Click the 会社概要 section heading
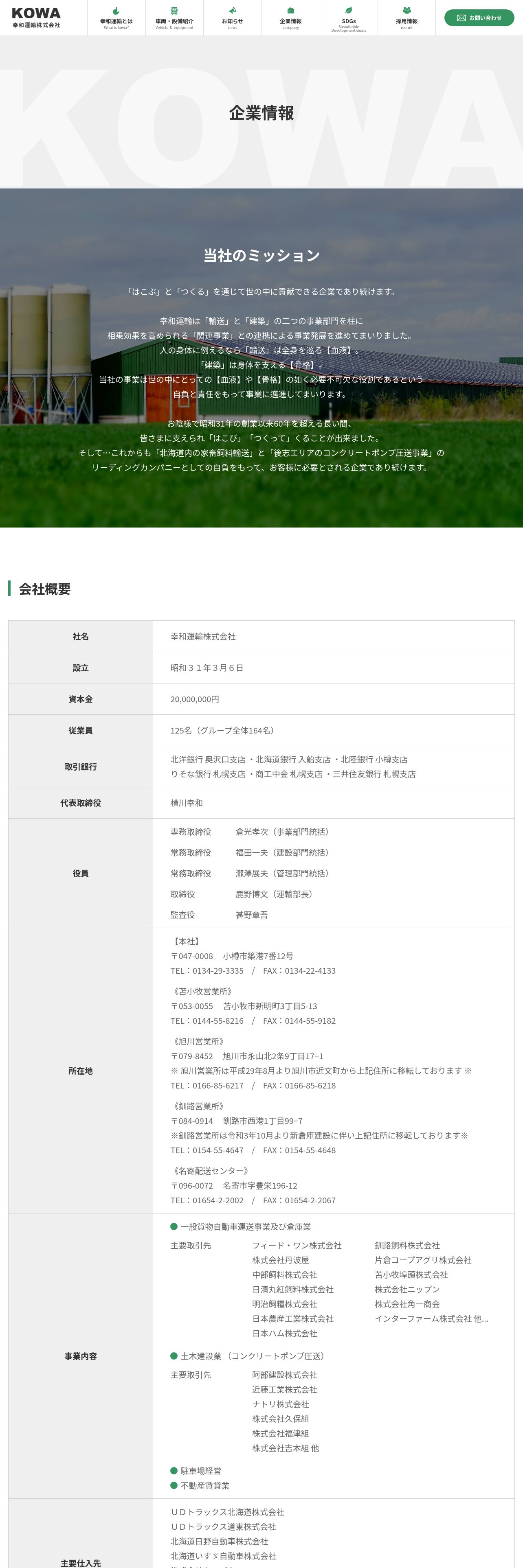This screenshot has height=1568, width=523. coord(44,589)
